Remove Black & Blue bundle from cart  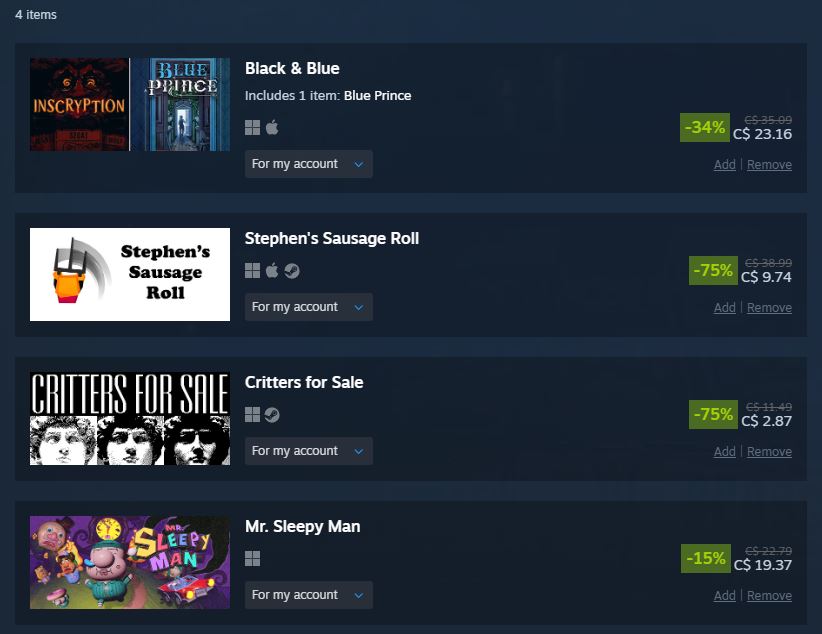point(769,165)
